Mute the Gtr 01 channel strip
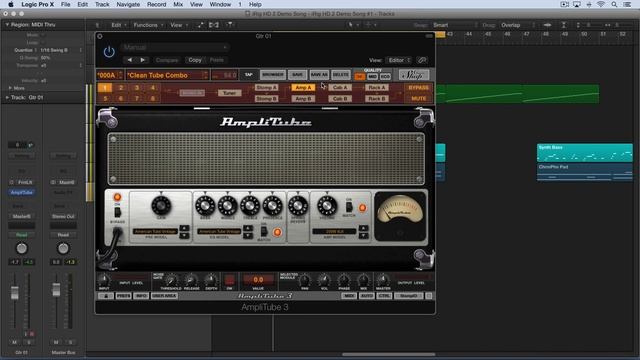 click(14, 342)
